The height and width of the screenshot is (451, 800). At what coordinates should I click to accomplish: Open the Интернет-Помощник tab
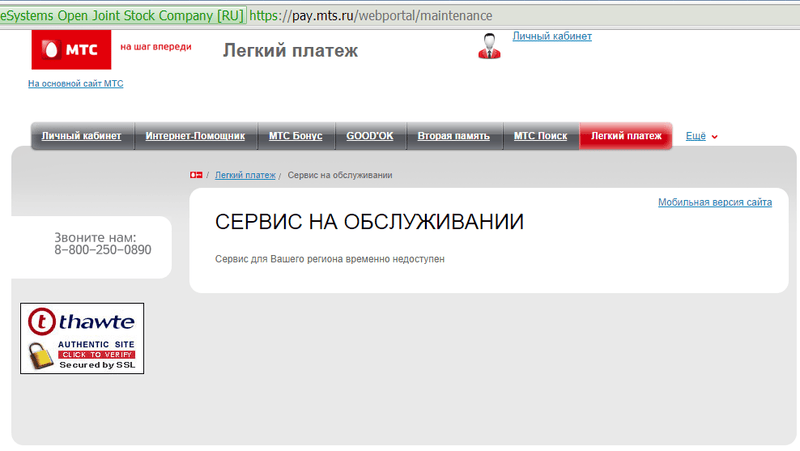[x=195, y=136]
